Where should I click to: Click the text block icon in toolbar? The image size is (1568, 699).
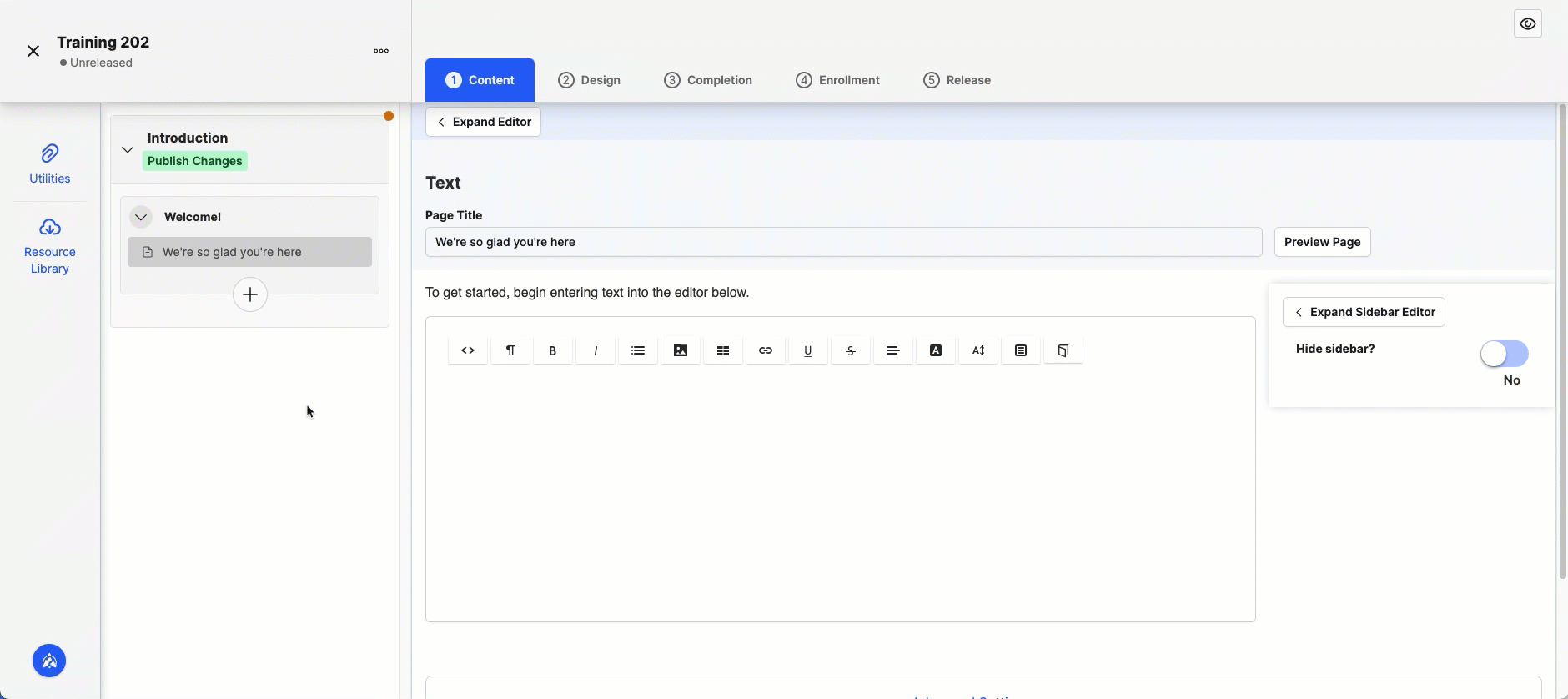coord(1021,350)
